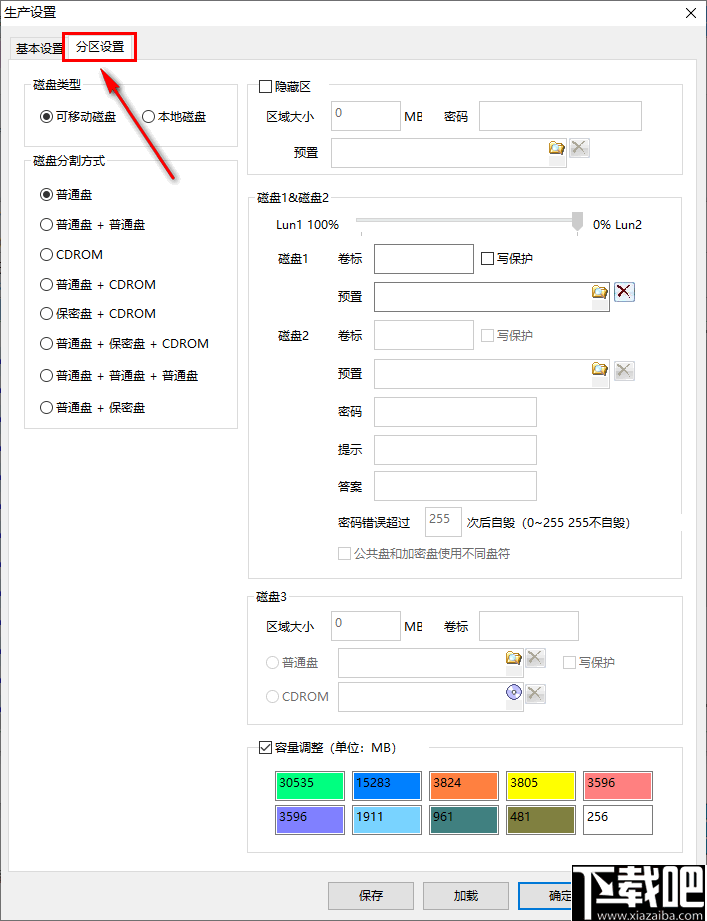Toggle 写保护 for Disk 2
The height and width of the screenshot is (921, 707).
(x=487, y=335)
